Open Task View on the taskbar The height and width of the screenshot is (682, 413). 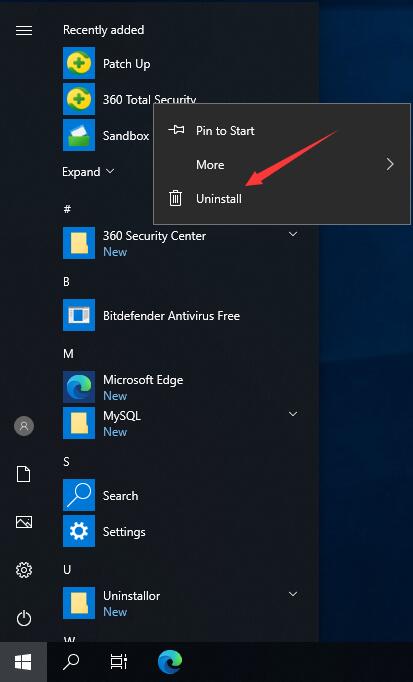tap(119, 662)
